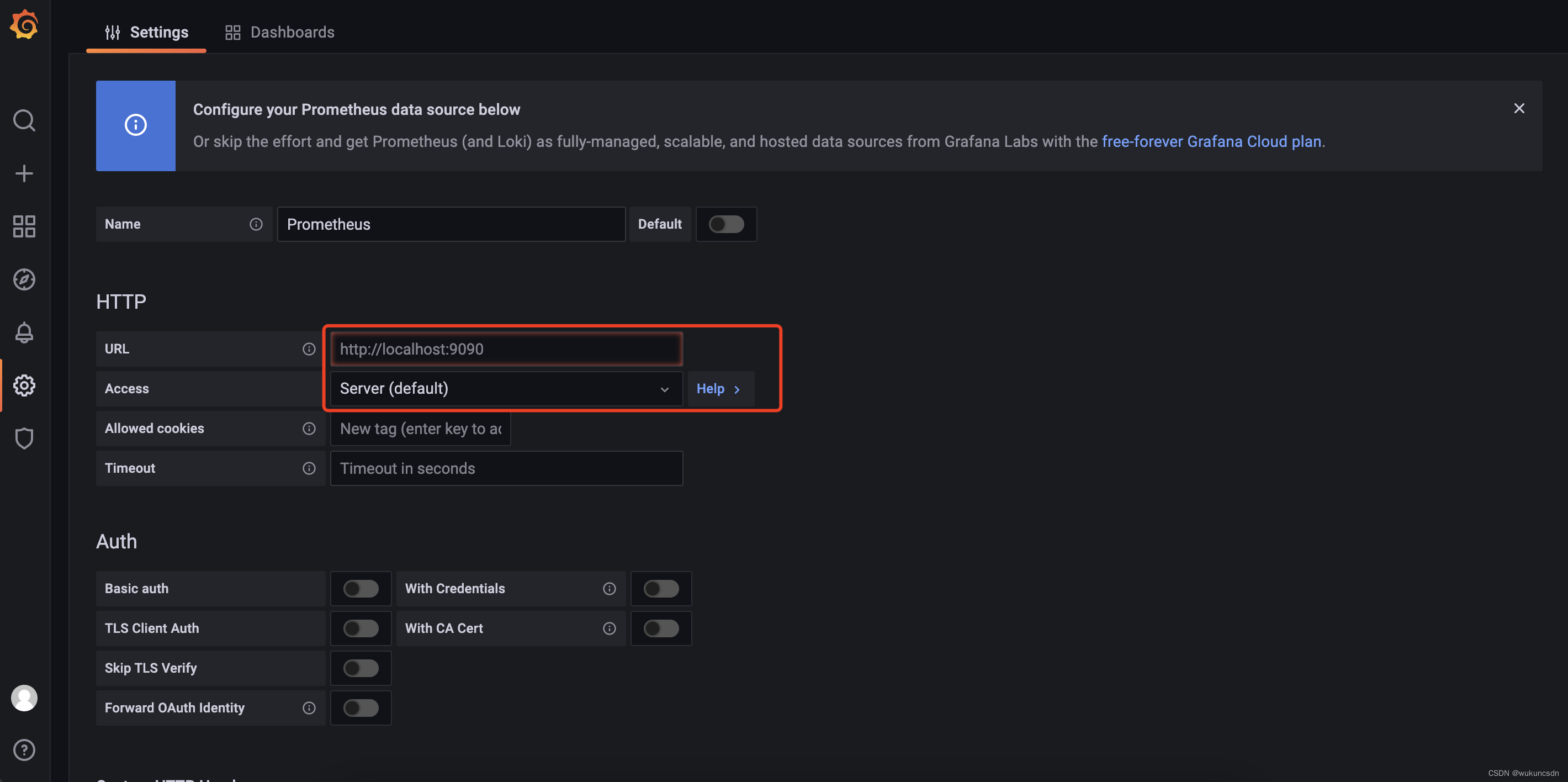Click the Timeout in seconds input field
Viewport: 1568px width, 782px height.
click(x=506, y=468)
